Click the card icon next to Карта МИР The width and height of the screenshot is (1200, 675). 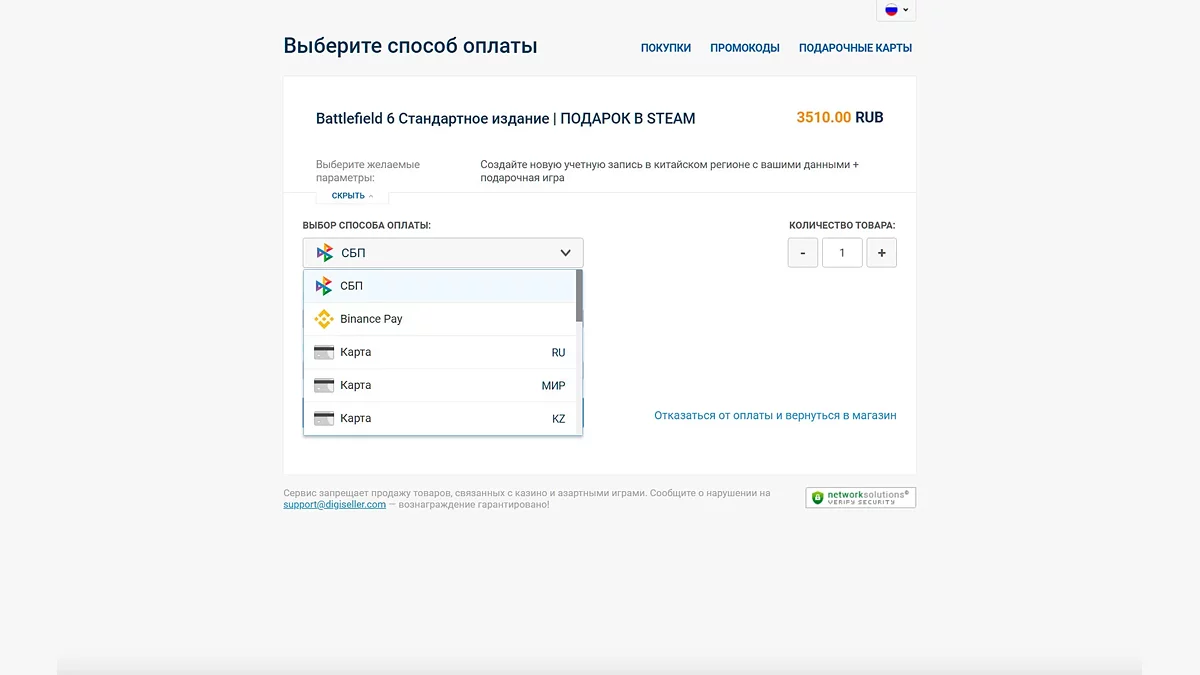pyautogui.click(x=324, y=385)
